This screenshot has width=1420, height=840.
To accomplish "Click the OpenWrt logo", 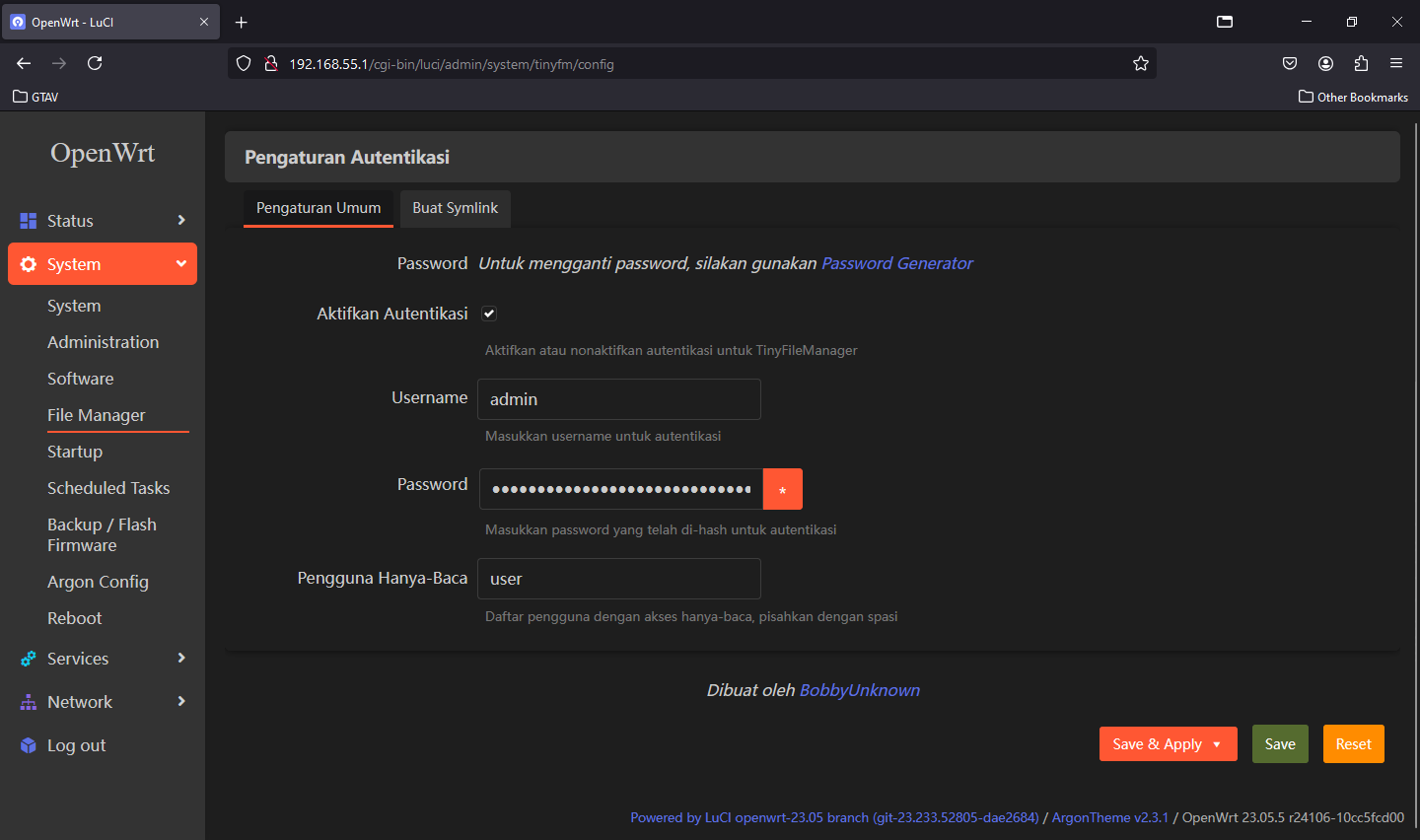I will 103,153.
